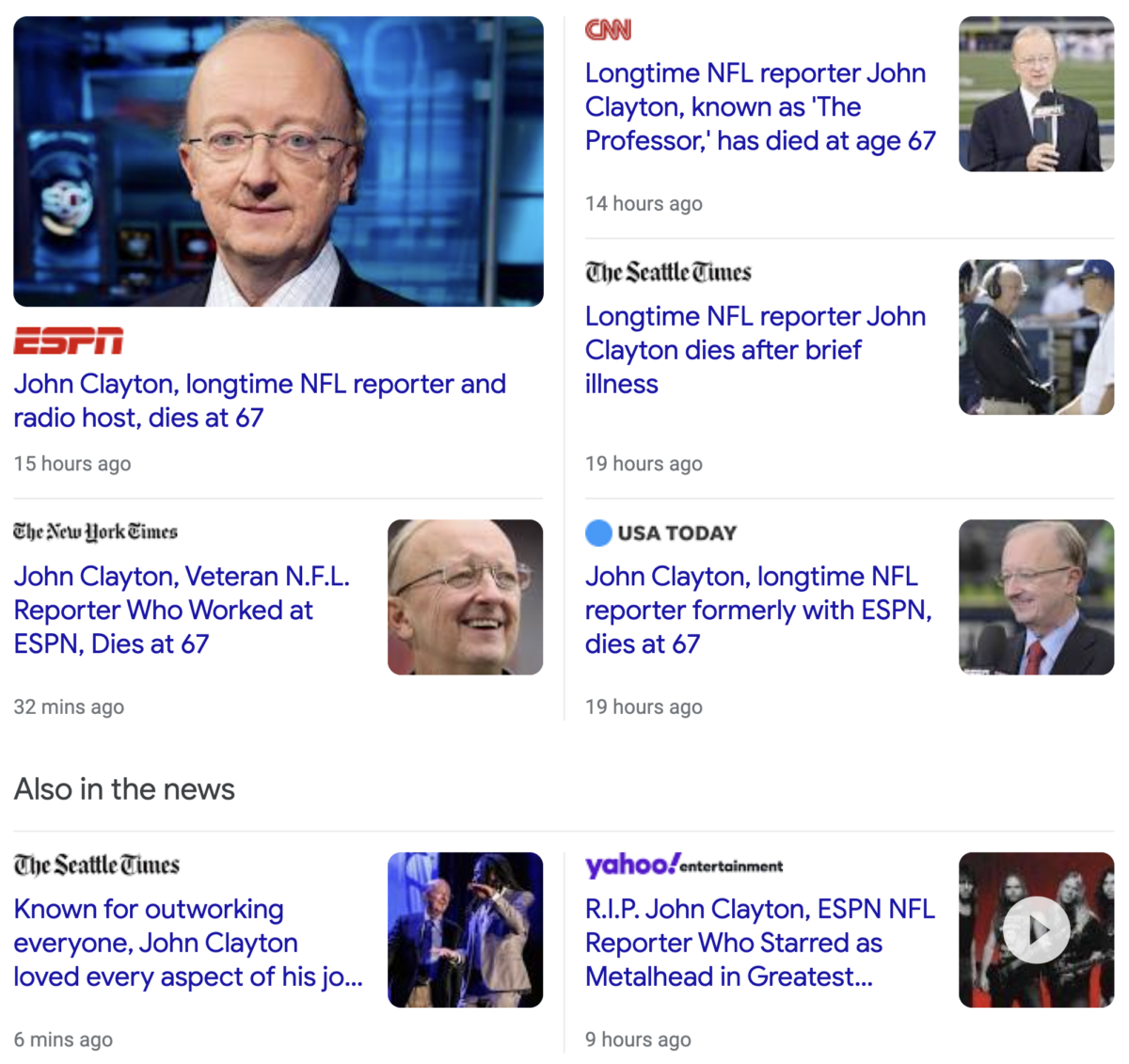Image resolution: width=1129 pixels, height=1064 pixels.
Task: Click the New York Times smiling portrait thumbnail
Action: coord(466,597)
